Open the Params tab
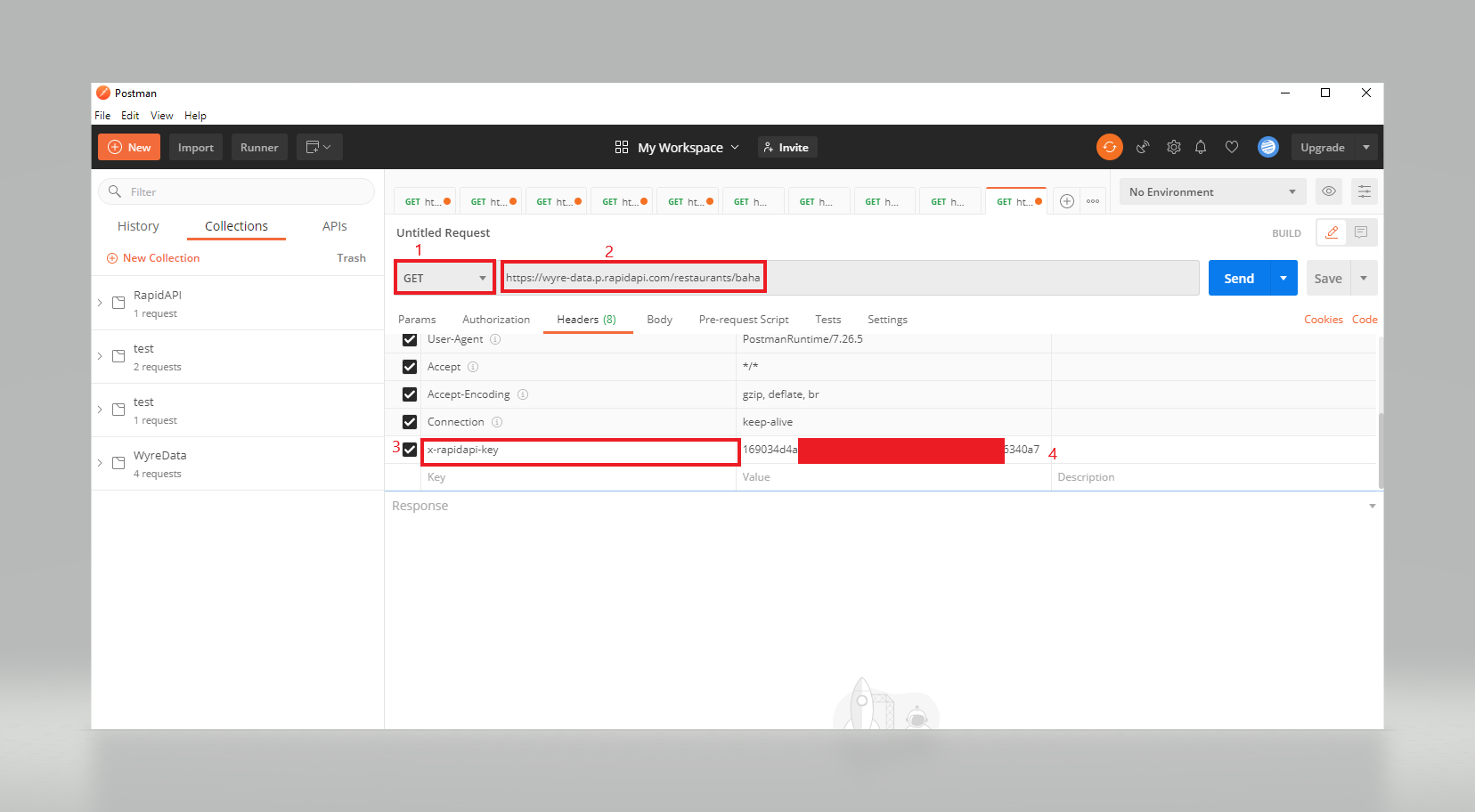 point(417,320)
